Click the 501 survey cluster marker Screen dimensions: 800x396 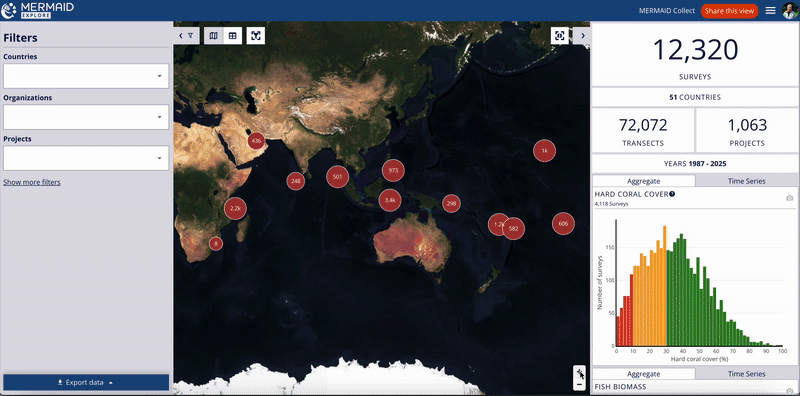[x=337, y=177]
